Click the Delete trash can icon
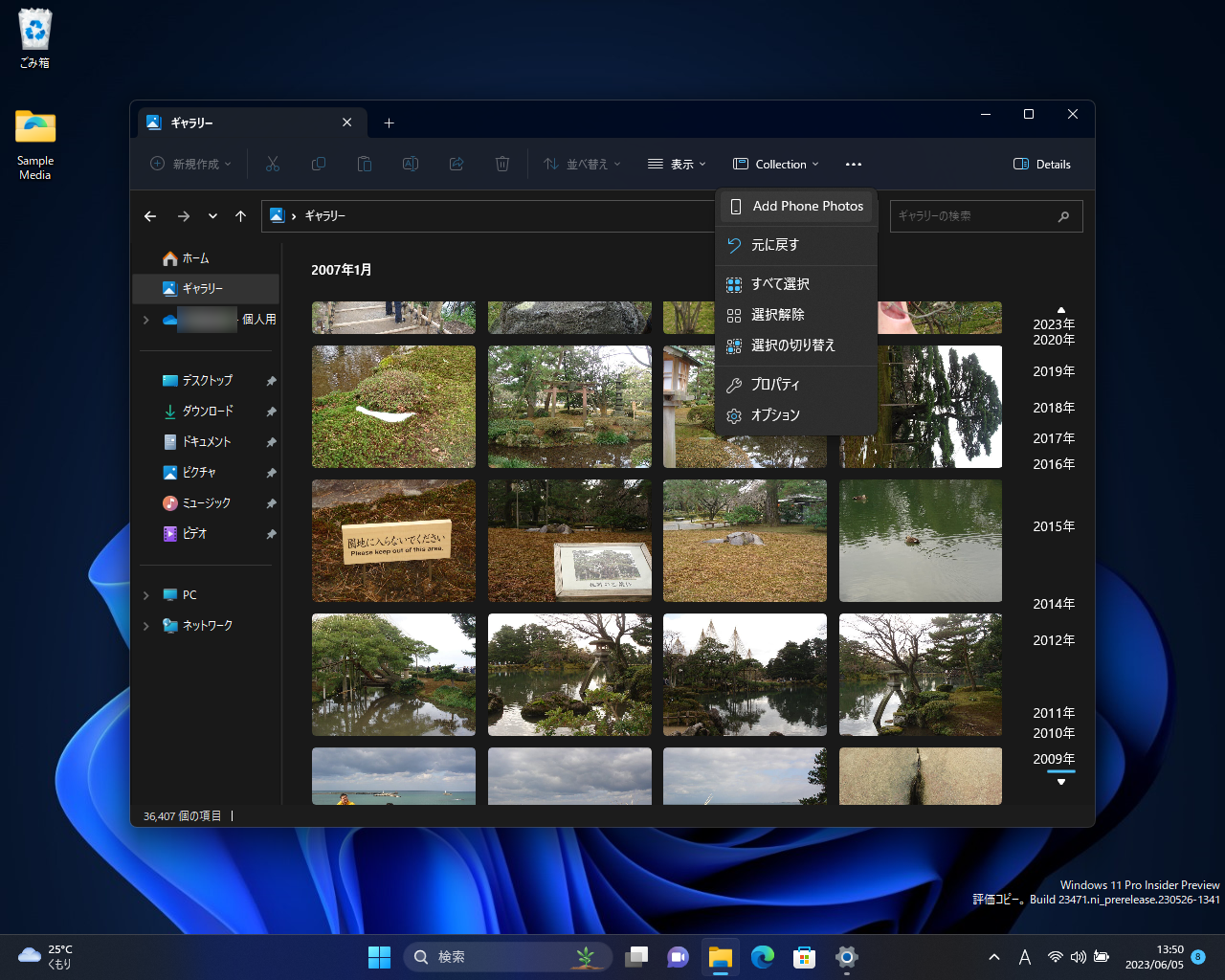Image resolution: width=1225 pixels, height=980 pixels. point(502,164)
